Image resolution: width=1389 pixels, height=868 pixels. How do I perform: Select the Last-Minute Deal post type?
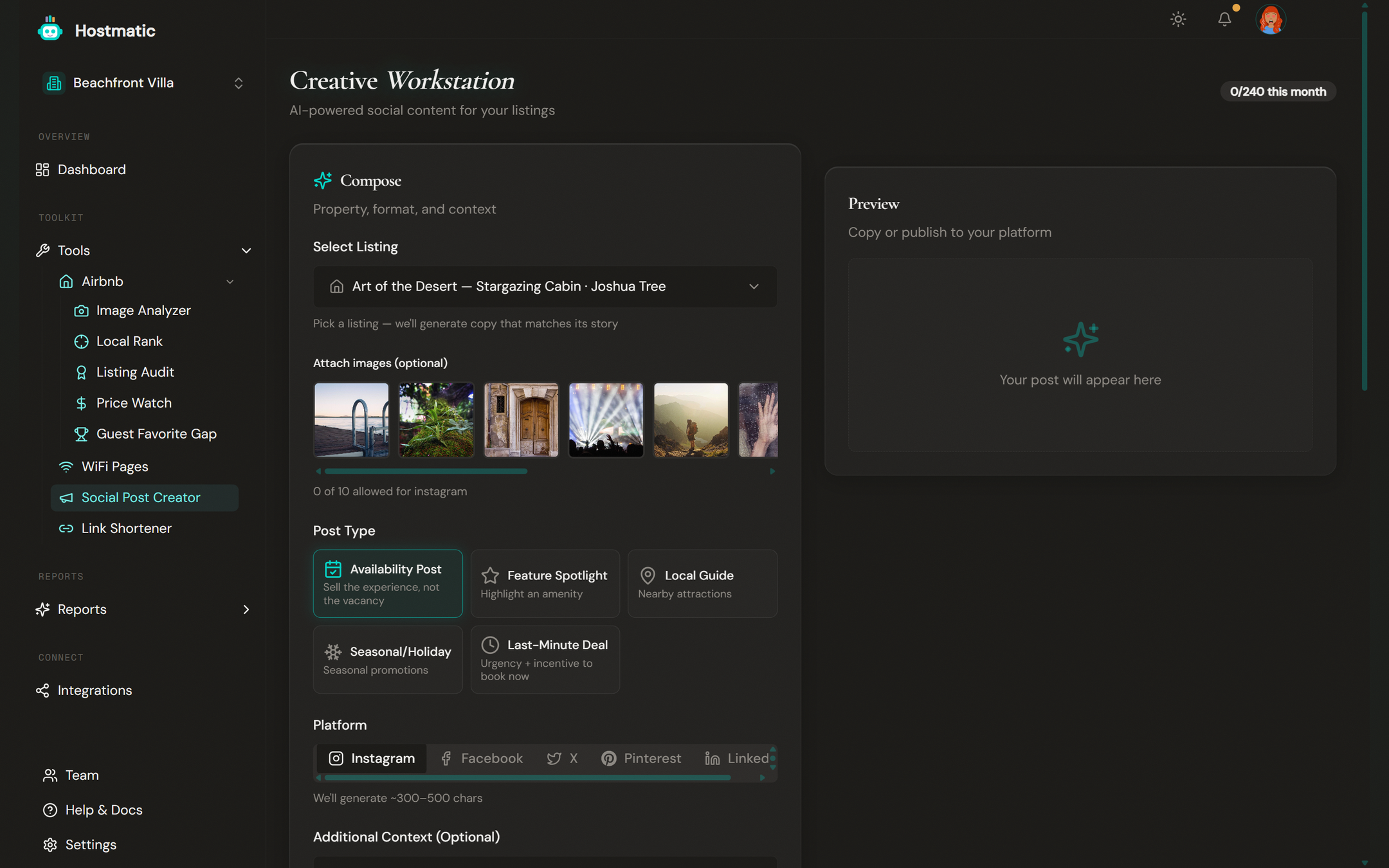[x=545, y=660]
